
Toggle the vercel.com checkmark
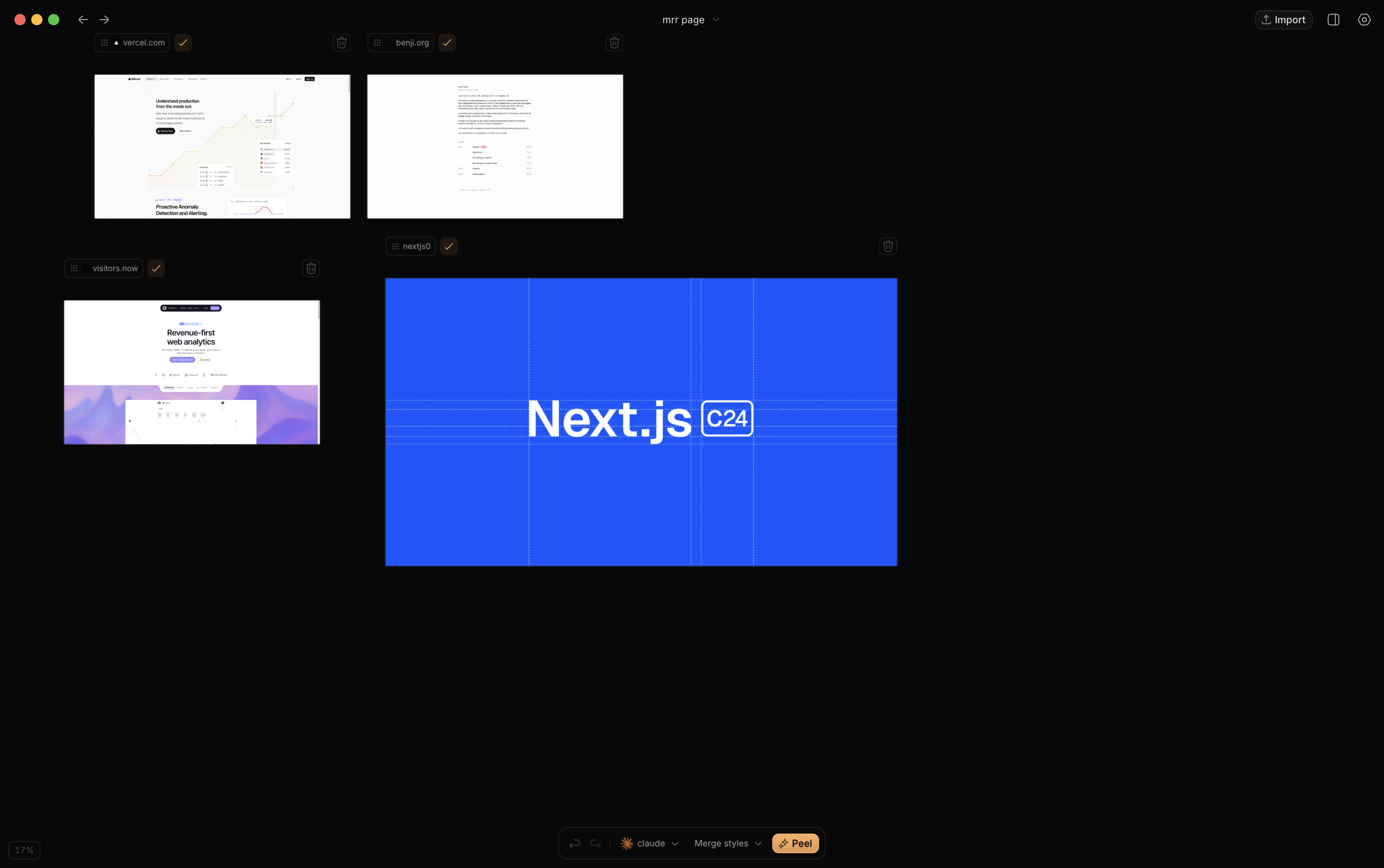[x=183, y=42]
